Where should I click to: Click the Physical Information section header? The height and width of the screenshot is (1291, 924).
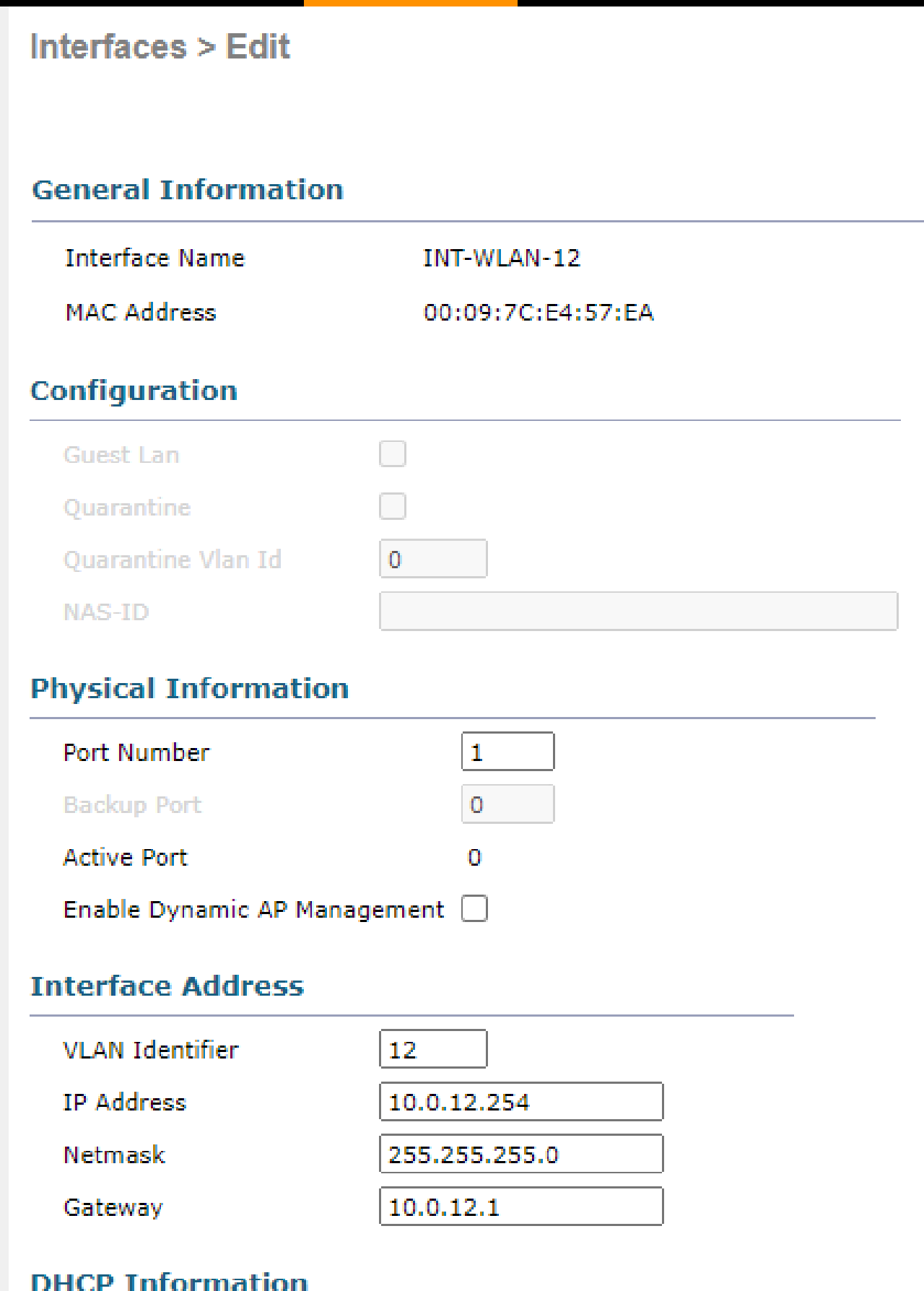tap(190, 688)
